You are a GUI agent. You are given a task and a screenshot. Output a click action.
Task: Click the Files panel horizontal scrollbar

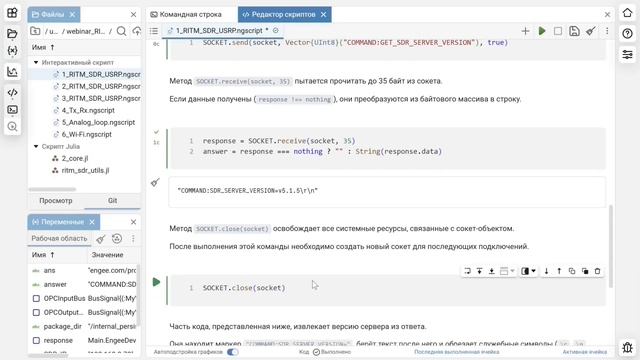click(52, 189)
